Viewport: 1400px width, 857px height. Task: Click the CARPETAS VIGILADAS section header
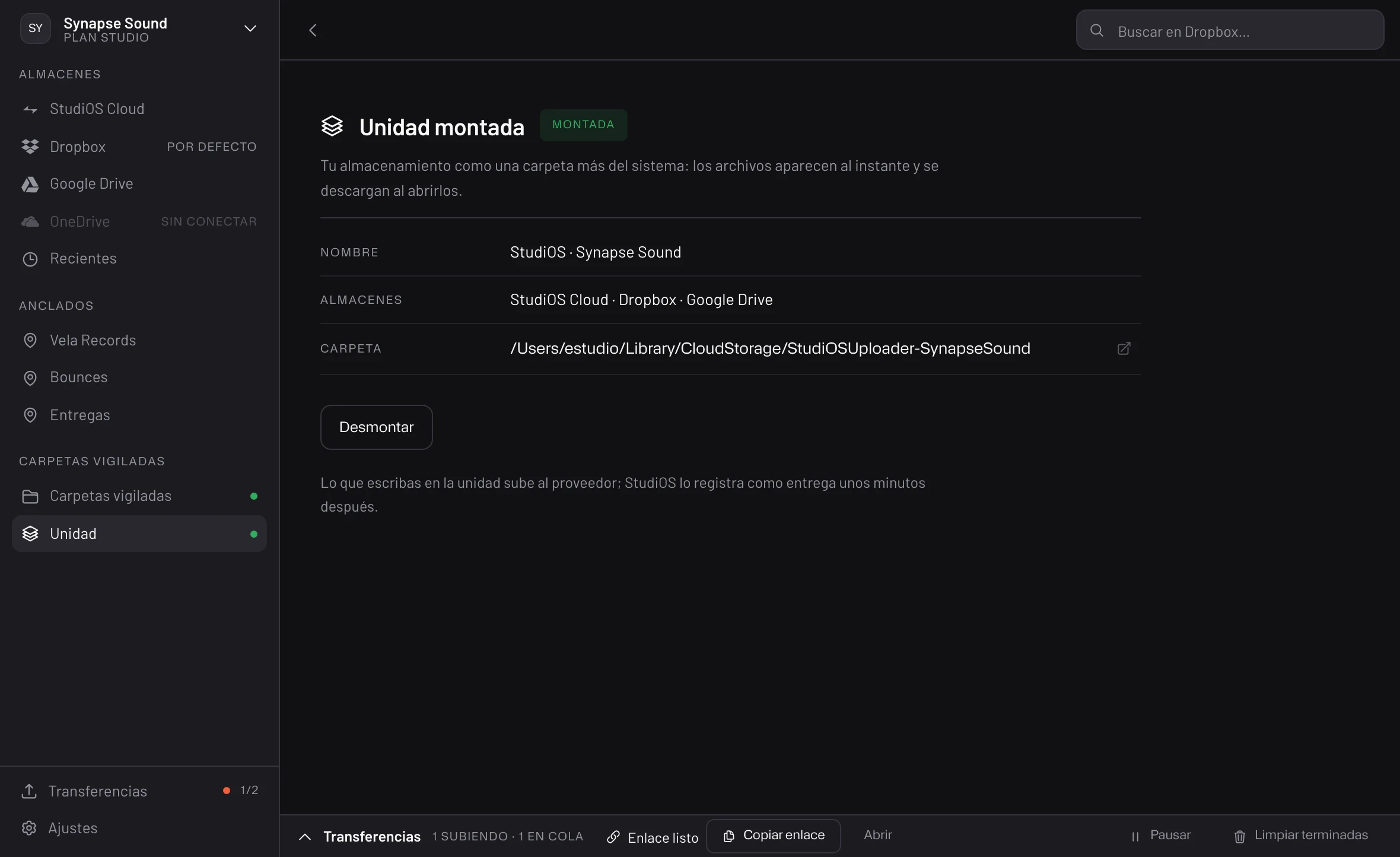pyautogui.click(x=92, y=461)
